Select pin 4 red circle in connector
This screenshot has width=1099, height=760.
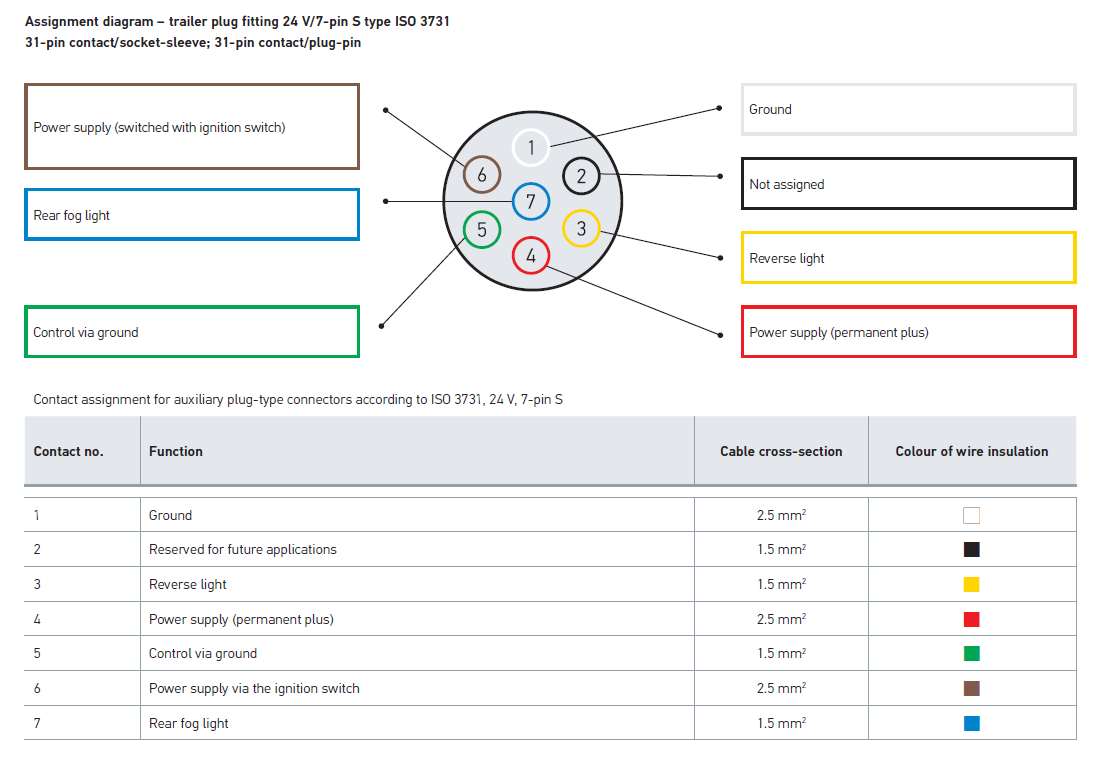(x=531, y=255)
